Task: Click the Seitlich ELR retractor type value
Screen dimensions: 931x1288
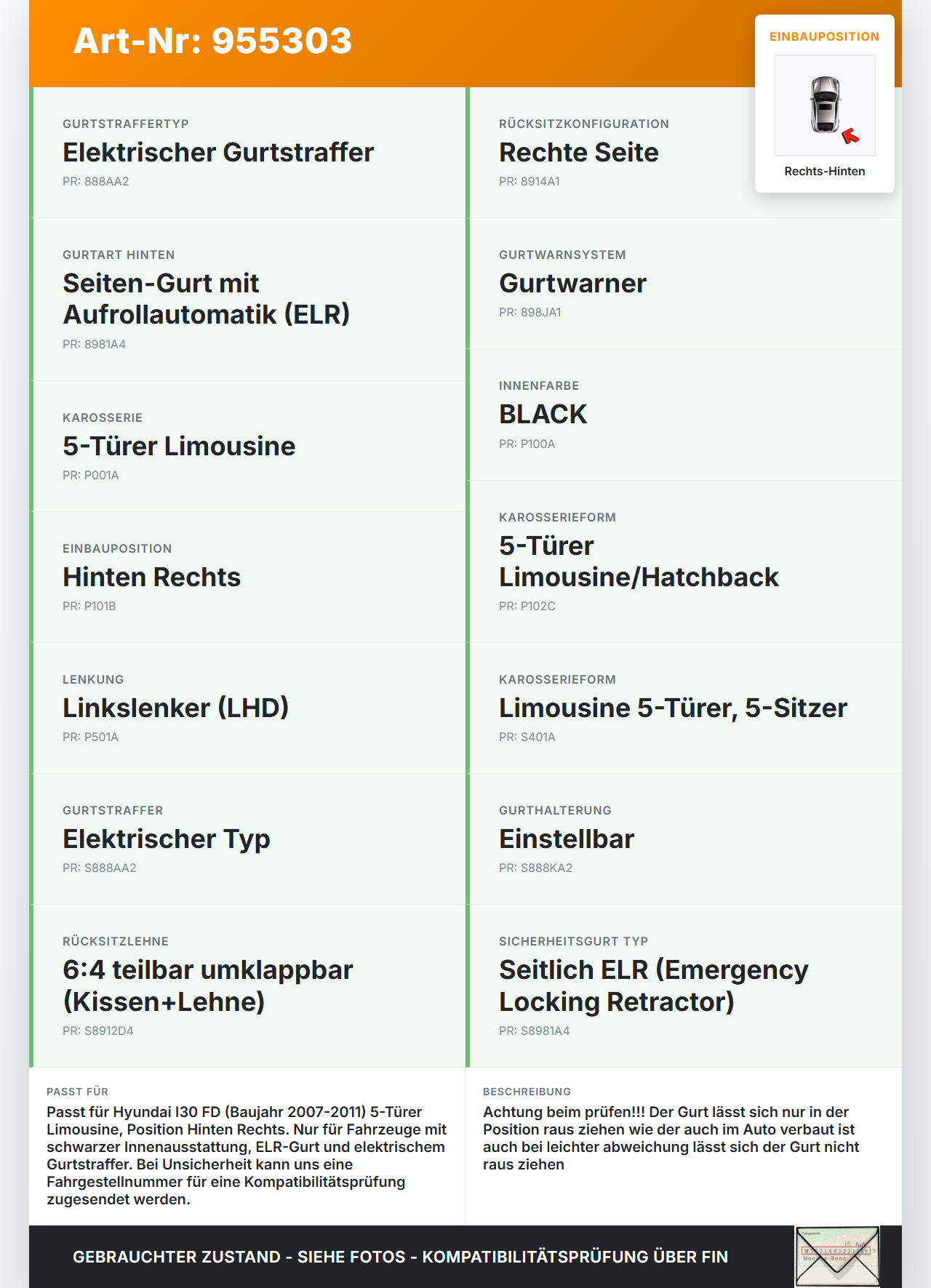Action: [x=653, y=985]
